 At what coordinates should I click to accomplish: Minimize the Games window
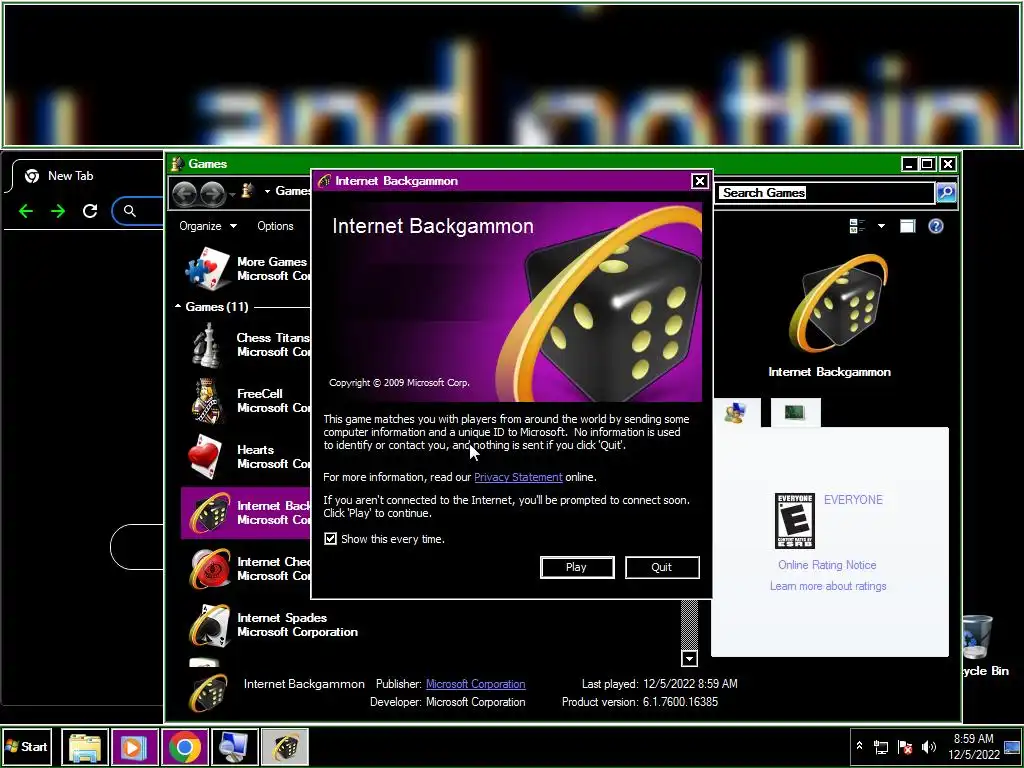[x=909, y=164]
